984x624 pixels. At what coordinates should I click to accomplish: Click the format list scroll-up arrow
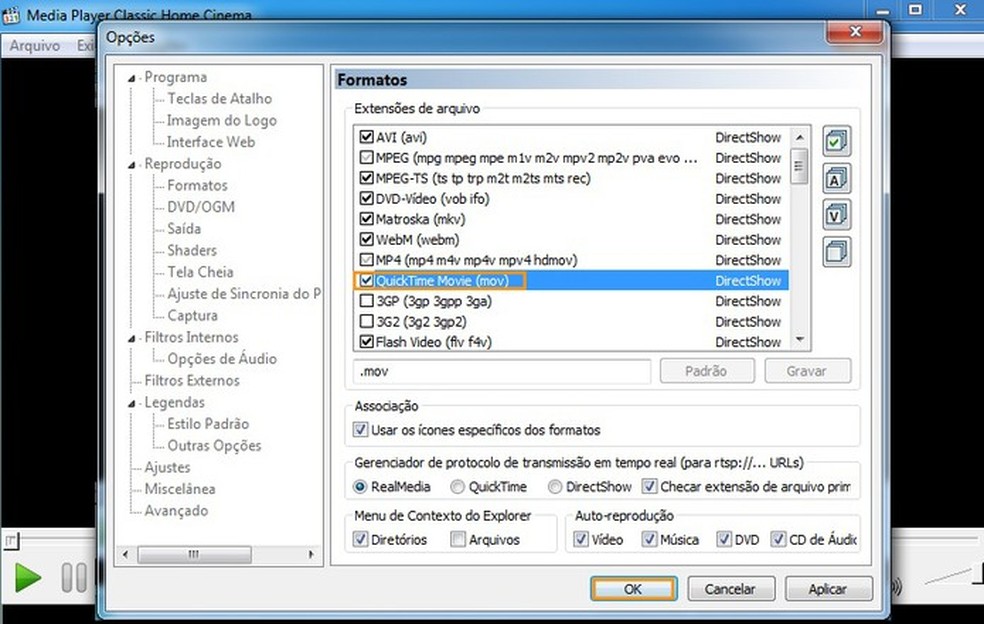pyautogui.click(x=800, y=137)
